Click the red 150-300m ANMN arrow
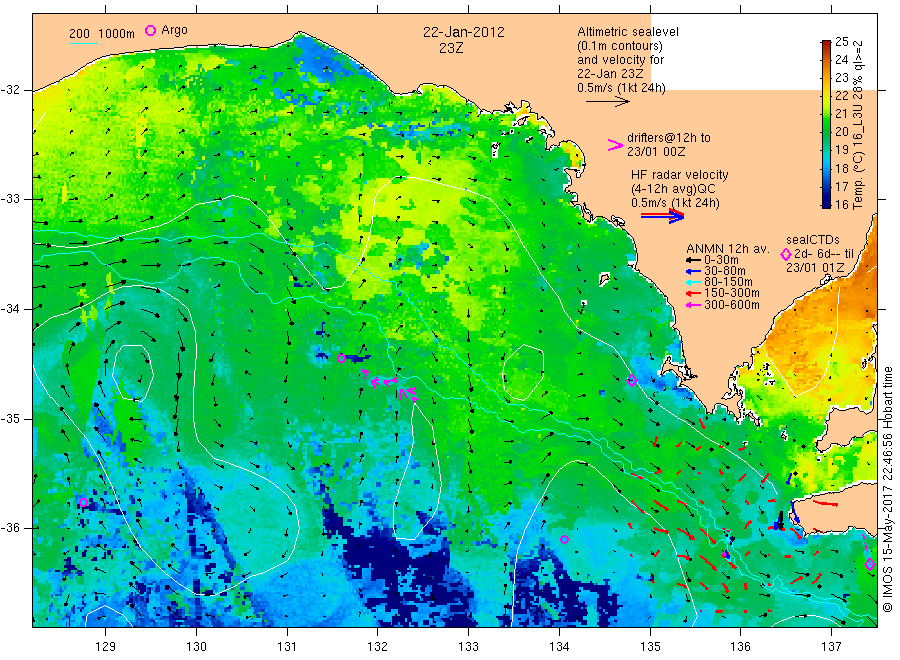Image resolution: width=900 pixels, height=660 pixels. (x=693, y=293)
